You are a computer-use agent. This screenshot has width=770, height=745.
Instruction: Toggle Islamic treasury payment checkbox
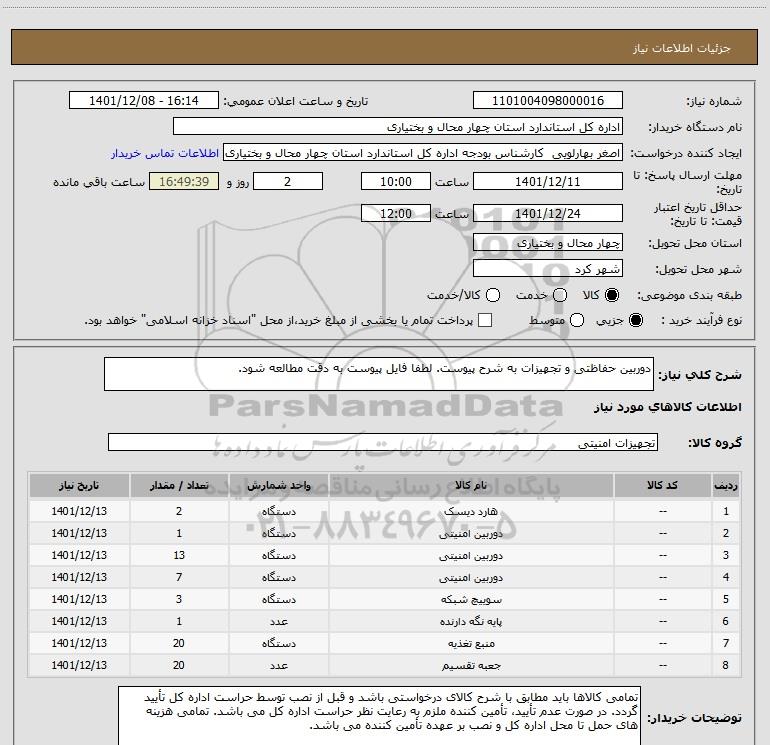pos(485,320)
